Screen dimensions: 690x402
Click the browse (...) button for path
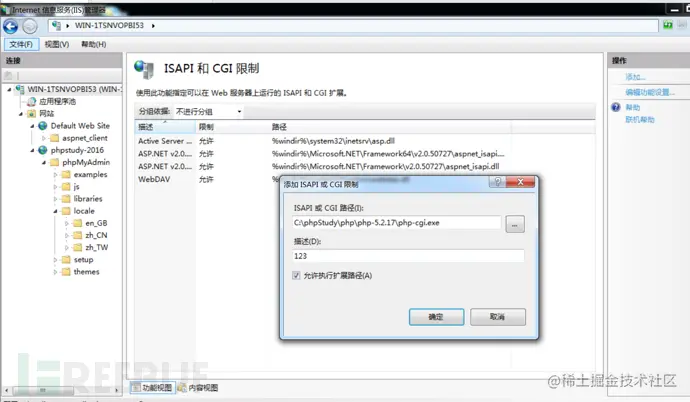(515, 224)
